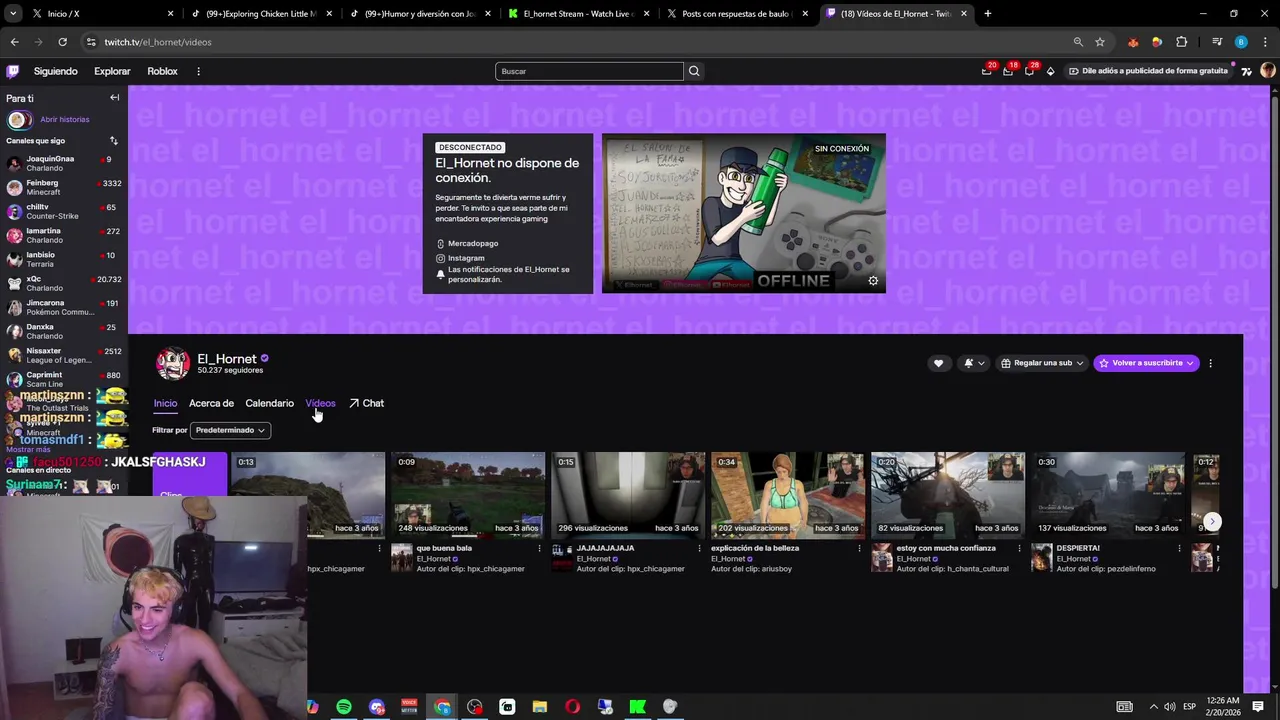This screenshot has height=720, width=1280.
Task: Open 'estoy con mucha confianza' clip title
Action: point(946,548)
